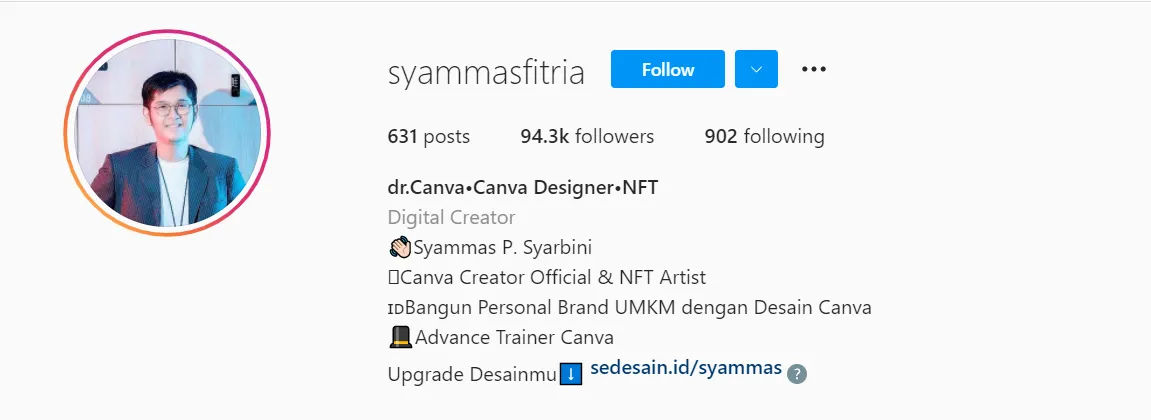Image resolution: width=1151 pixels, height=420 pixels.
Task: Click the gray question mark help icon
Action: 796,374
